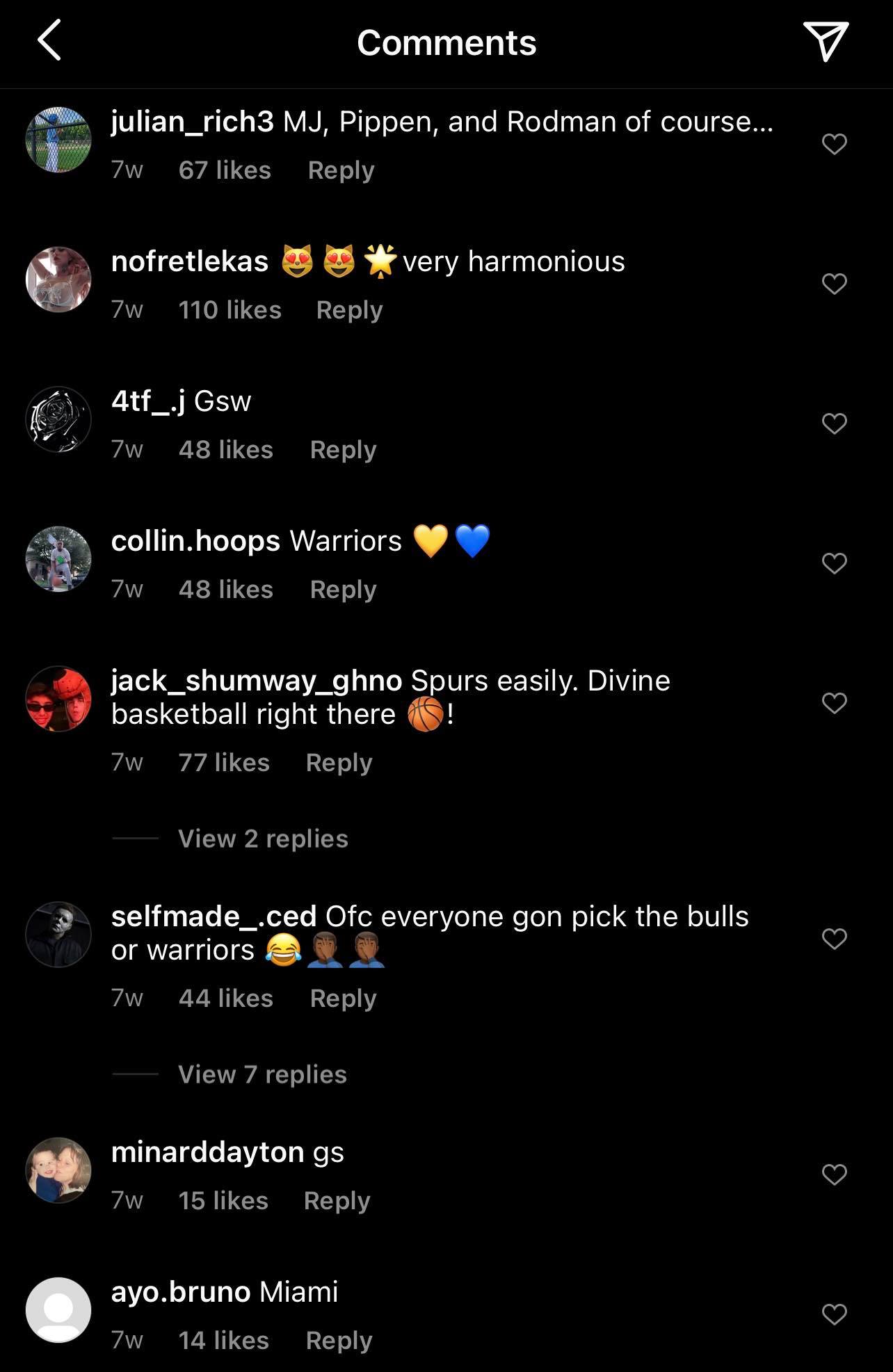
Task: Tap the paper plane share icon
Action: tap(826, 41)
